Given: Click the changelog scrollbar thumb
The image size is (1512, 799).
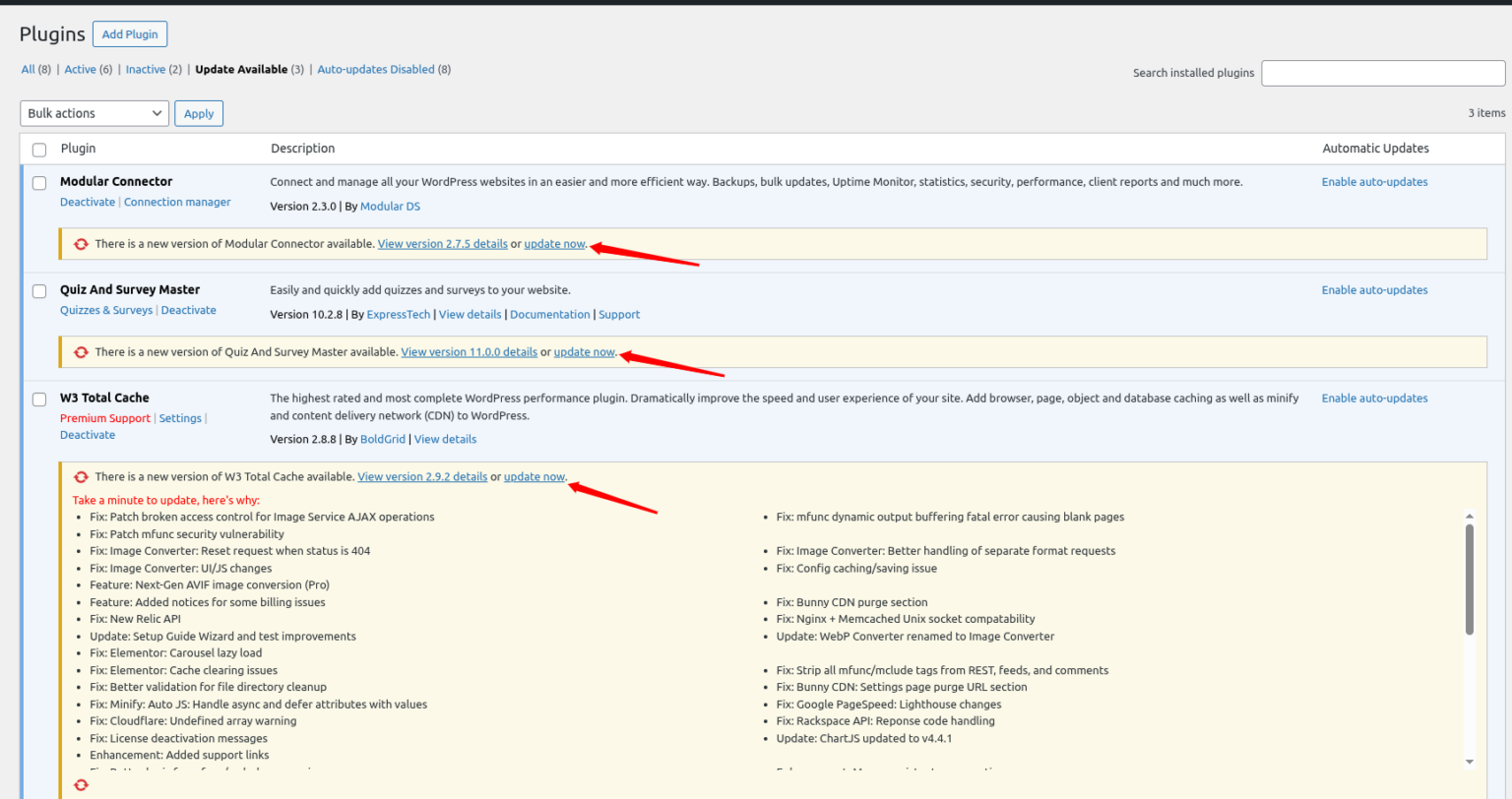Looking at the screenshot, I should click(1470, 579).
